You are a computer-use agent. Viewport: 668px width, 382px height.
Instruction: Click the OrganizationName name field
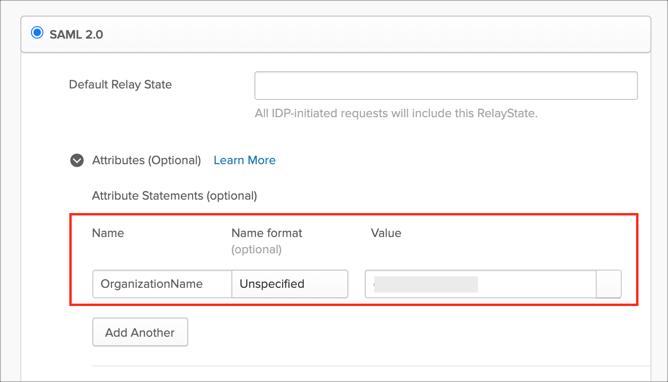(x=162, y=284)
